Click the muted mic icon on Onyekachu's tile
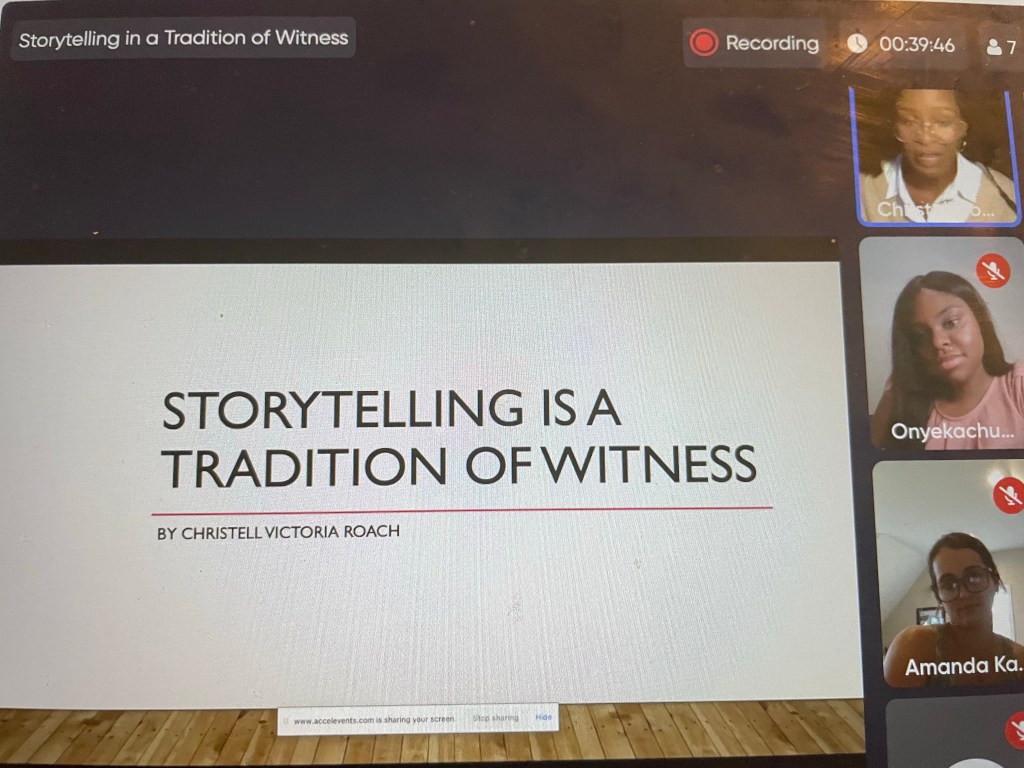 pyautogui.click(x=992, y=269)
